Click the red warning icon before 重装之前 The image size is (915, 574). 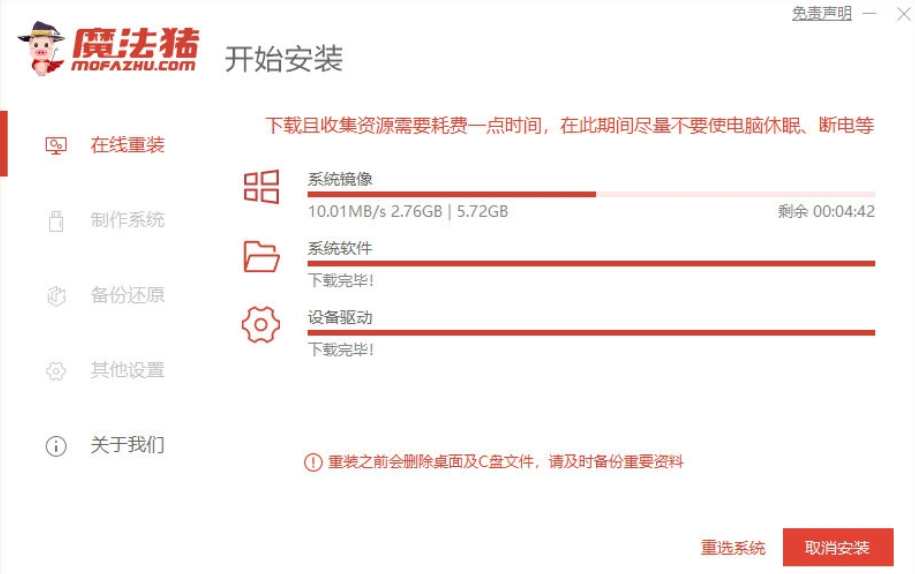coord(313,462)
